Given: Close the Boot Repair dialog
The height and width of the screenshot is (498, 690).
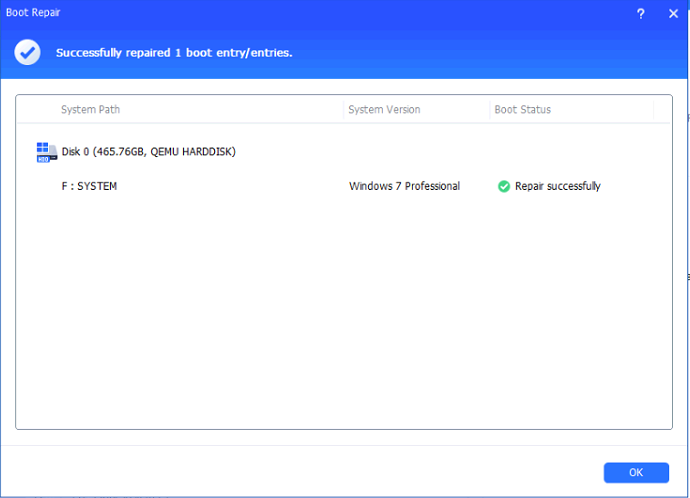Looking at the screenshot, I should pyautogui.click(x=672, y=14).
